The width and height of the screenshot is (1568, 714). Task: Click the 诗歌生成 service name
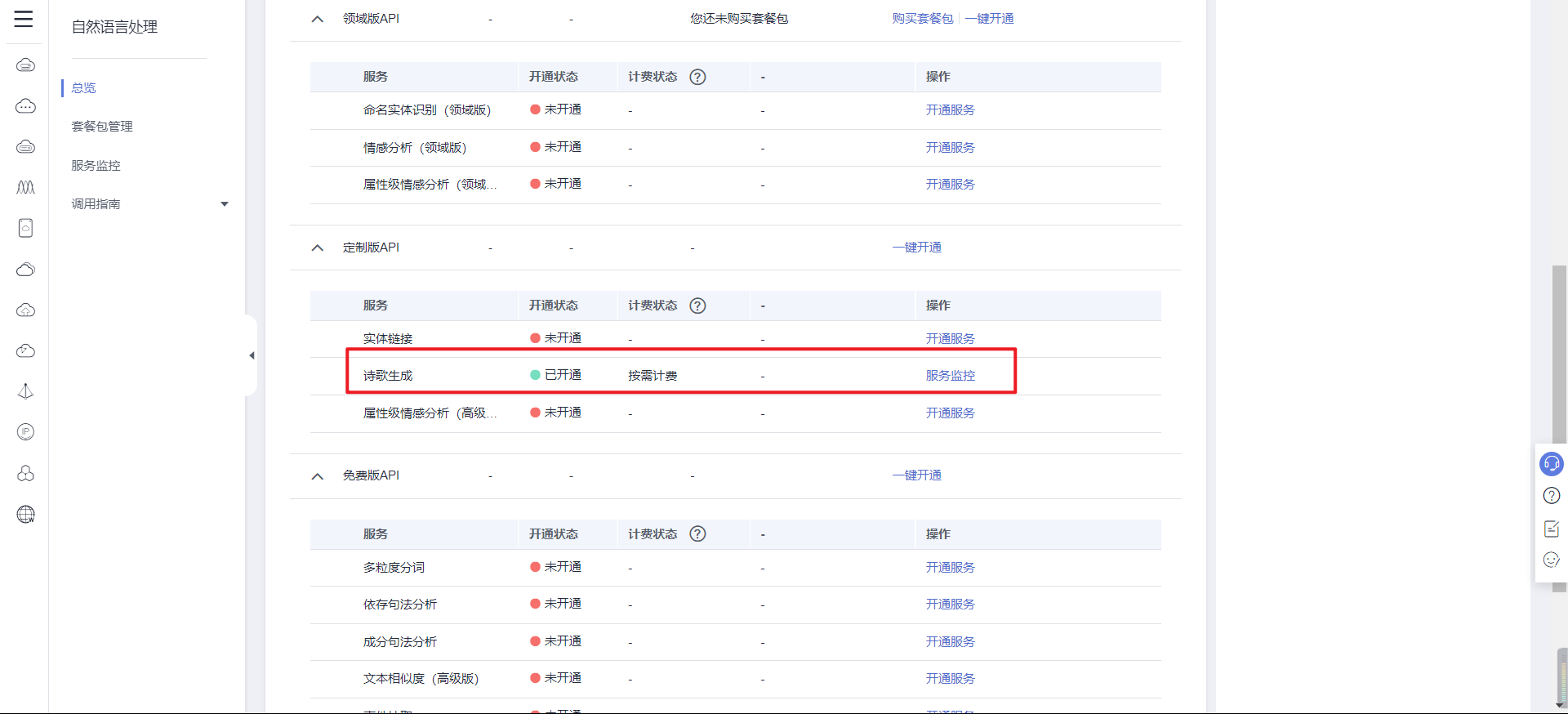click(388, 375)
